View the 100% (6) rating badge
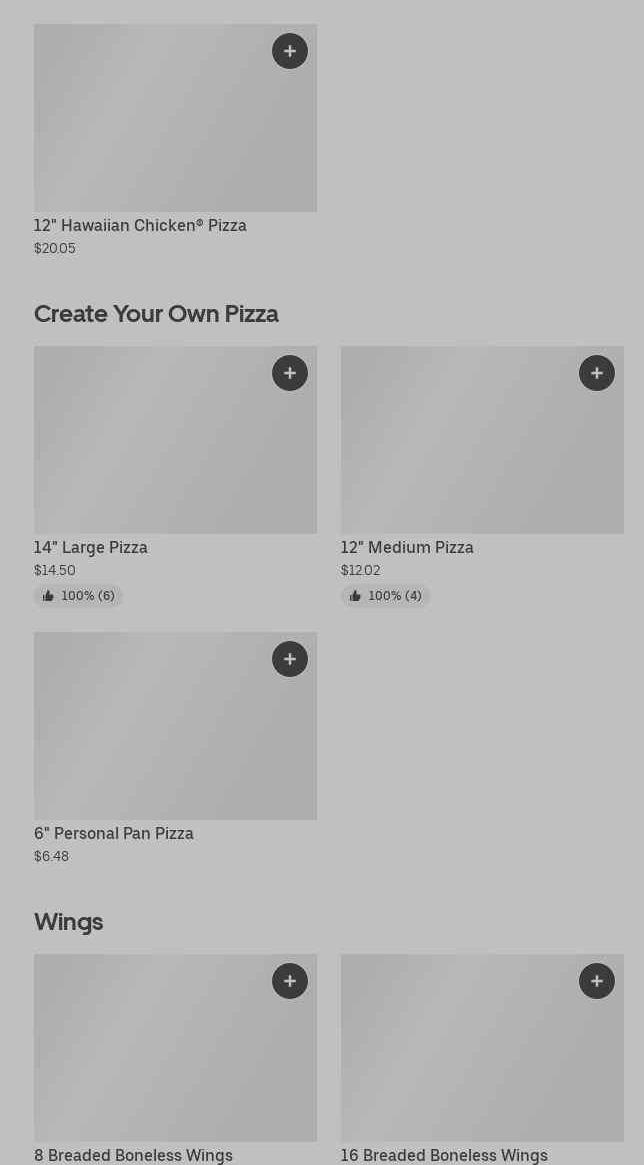This screenshot has width=644, height=1165. tap(79, 596)
